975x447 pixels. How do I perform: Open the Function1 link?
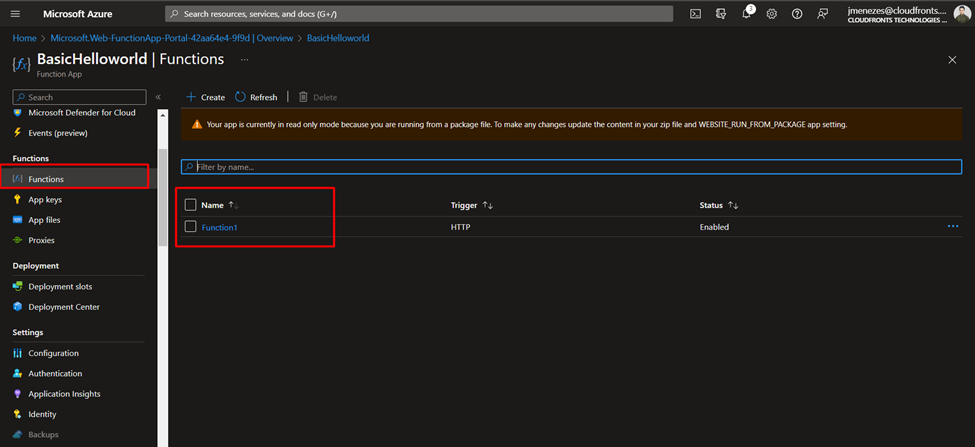pyautogui.click(x=219, y=228)
